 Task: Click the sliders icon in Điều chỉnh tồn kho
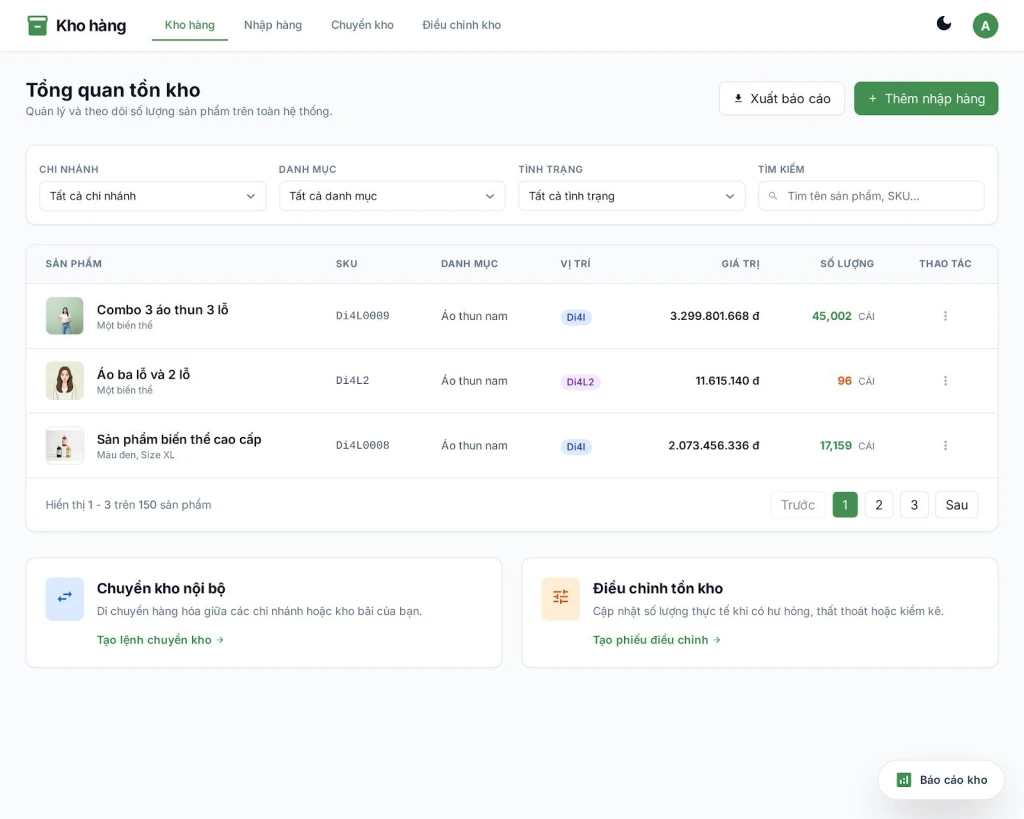click(x=561, y=598)
